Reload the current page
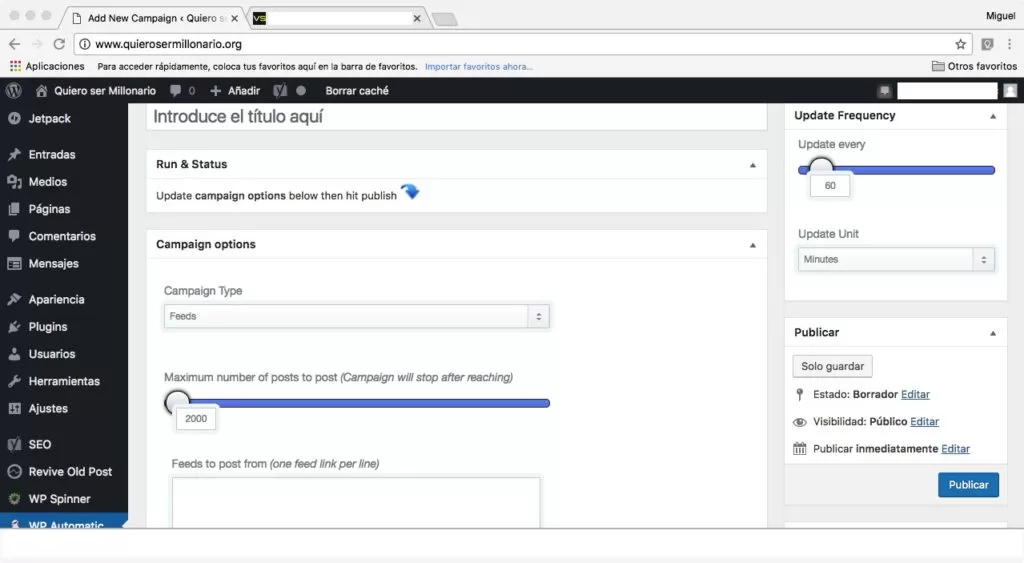1024x563 pixels. (59, 44)
